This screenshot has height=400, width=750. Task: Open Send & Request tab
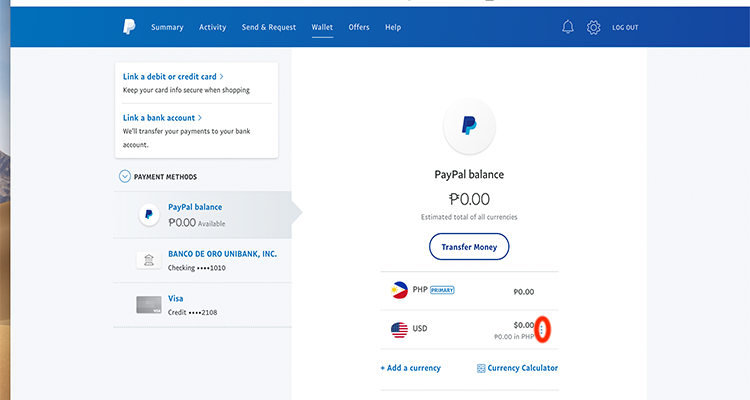click(269, 27)
